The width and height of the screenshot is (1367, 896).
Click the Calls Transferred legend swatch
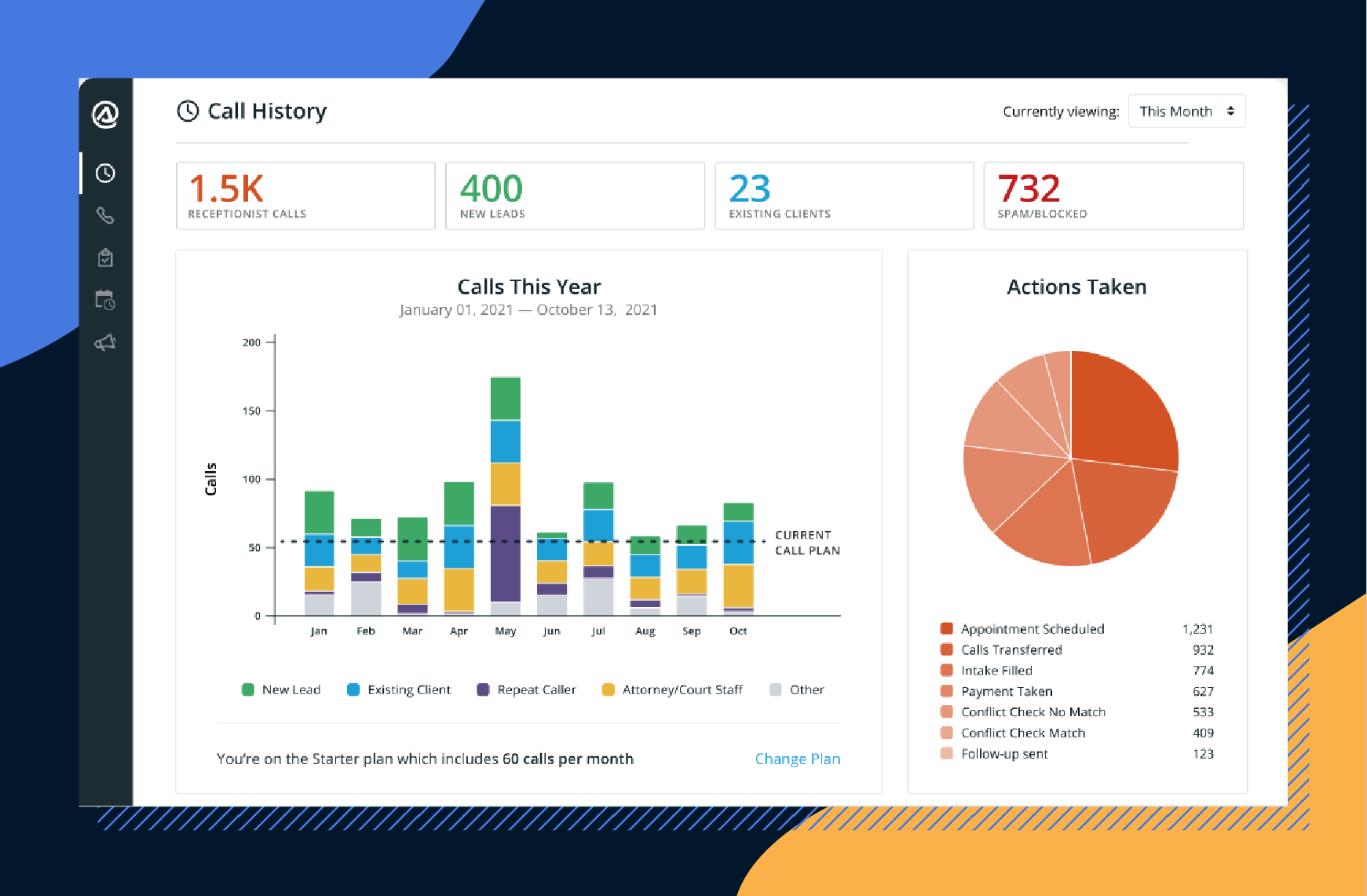coord(946,649)
